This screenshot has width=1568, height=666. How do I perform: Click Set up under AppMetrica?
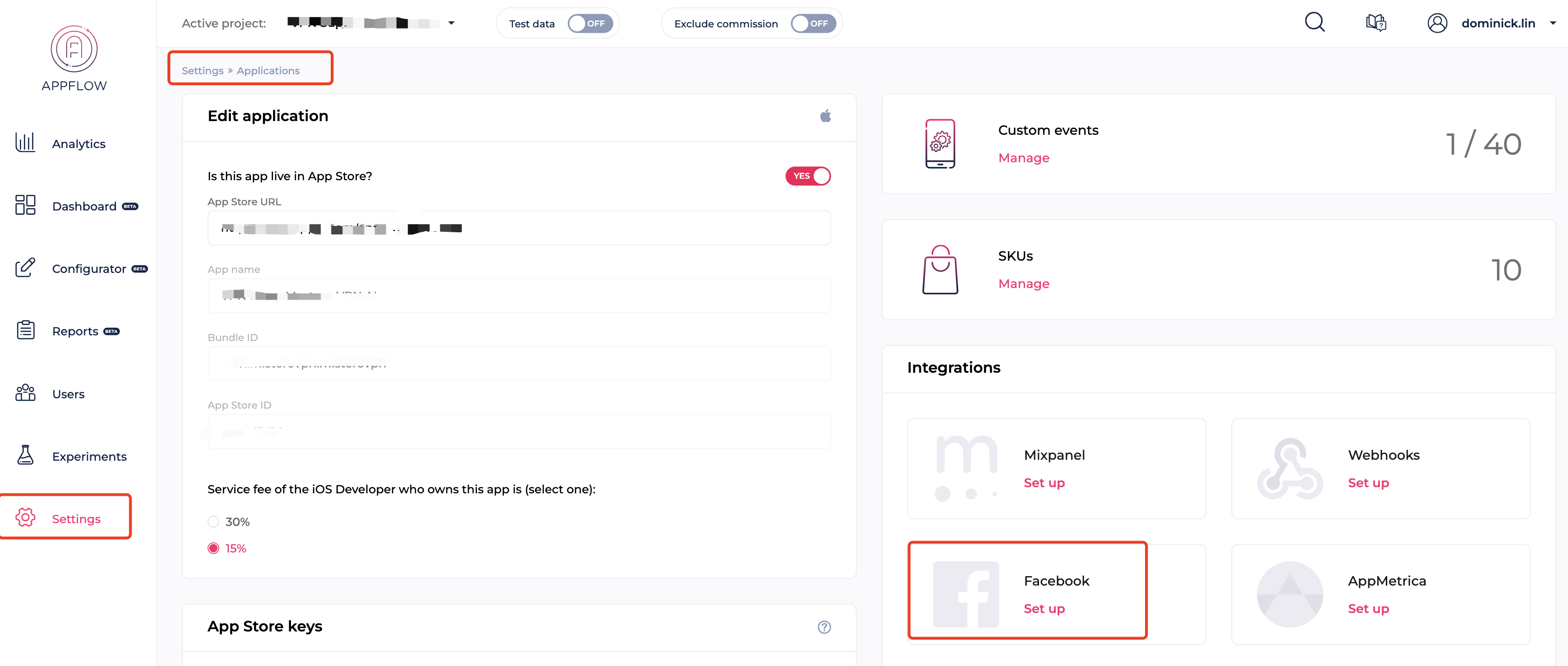1368,609
